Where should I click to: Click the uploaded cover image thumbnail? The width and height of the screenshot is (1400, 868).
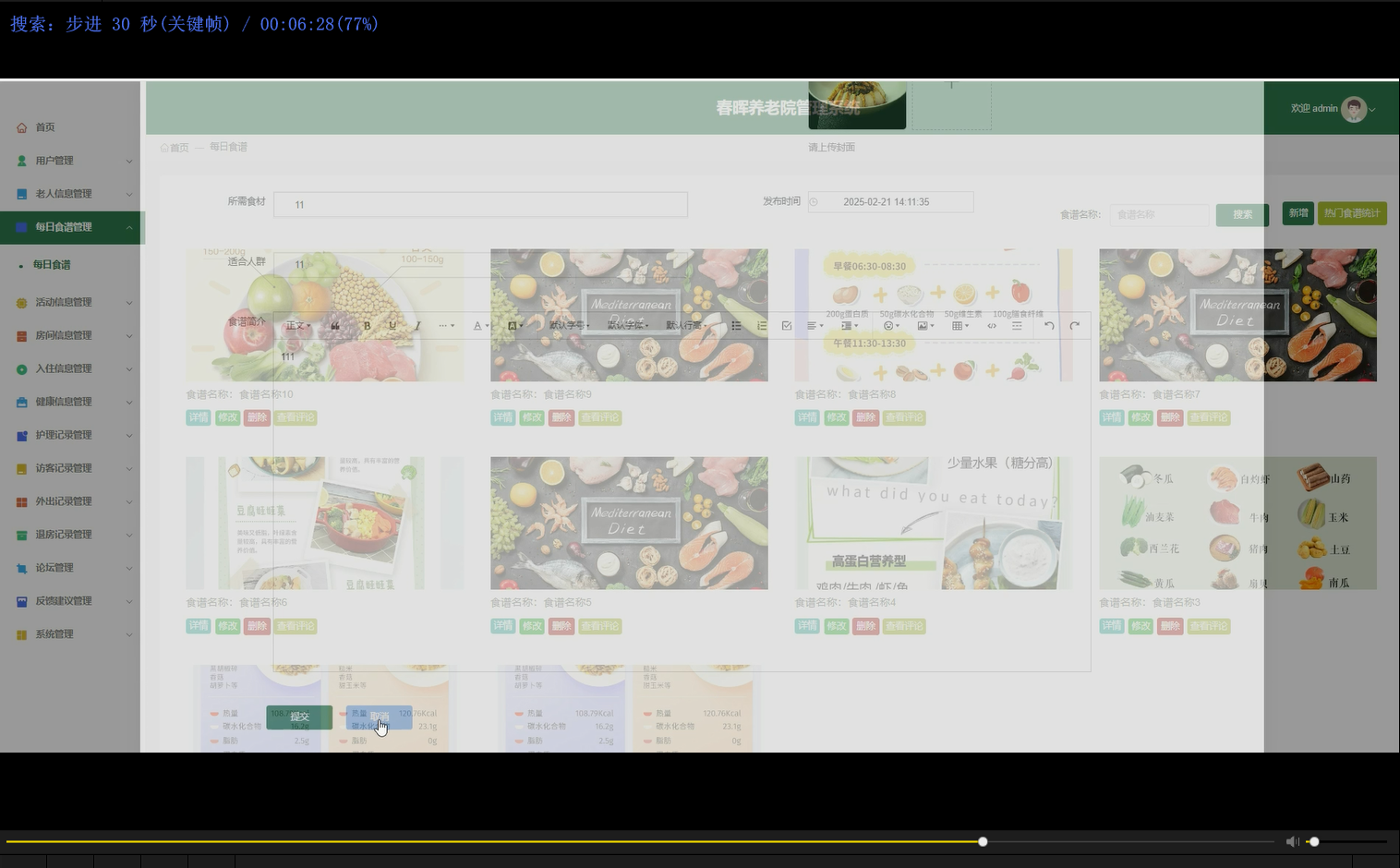click(x=857, y=105)
